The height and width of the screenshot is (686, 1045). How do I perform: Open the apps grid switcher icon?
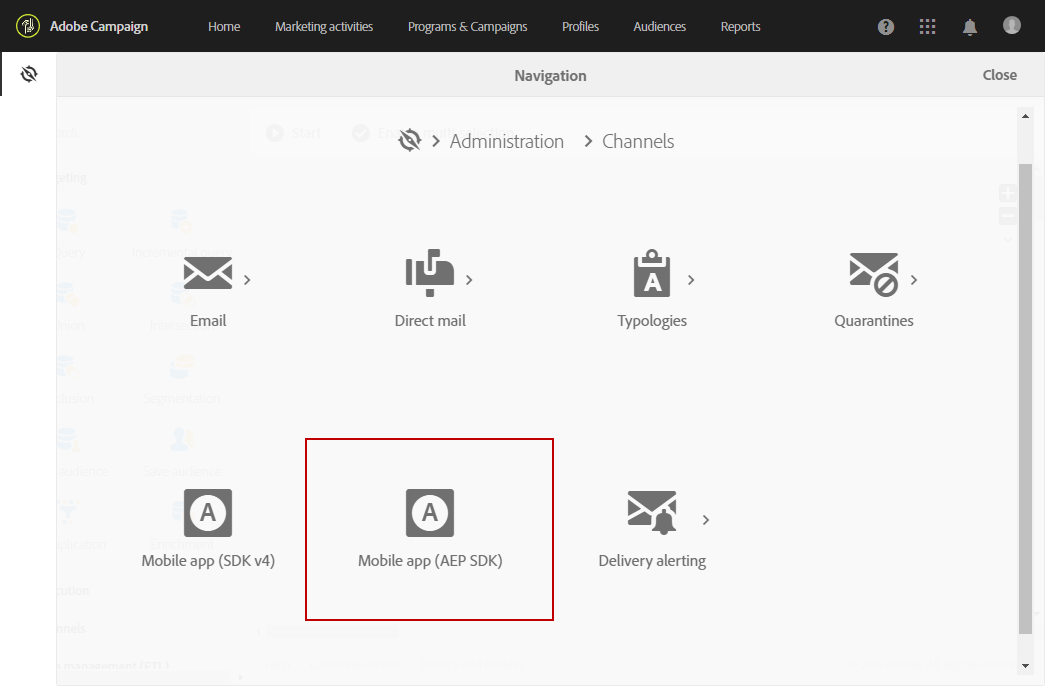927,27
